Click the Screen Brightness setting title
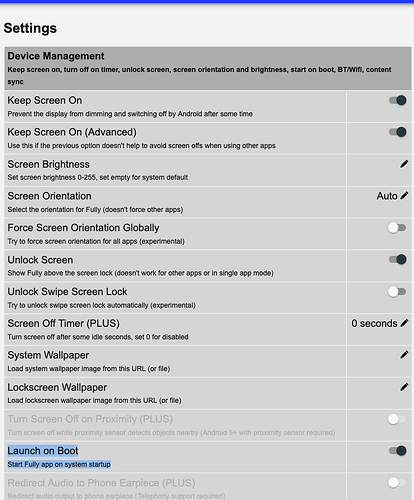The height and width of the screenshot is (500, 414). coord(49,164)
